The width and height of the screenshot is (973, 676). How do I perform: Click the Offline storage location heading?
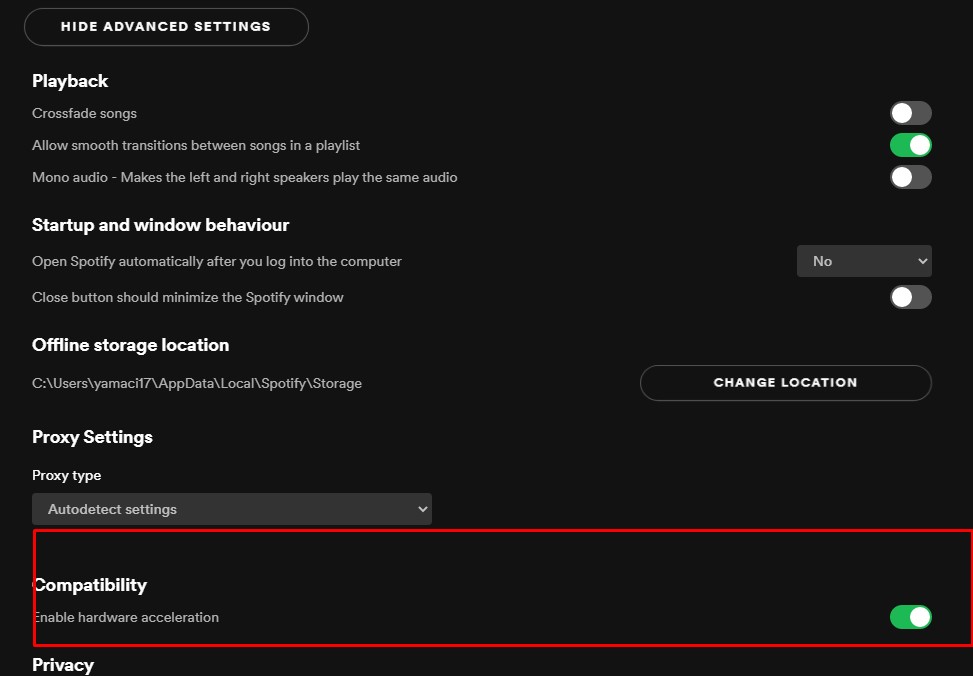[x=131, y=345]
